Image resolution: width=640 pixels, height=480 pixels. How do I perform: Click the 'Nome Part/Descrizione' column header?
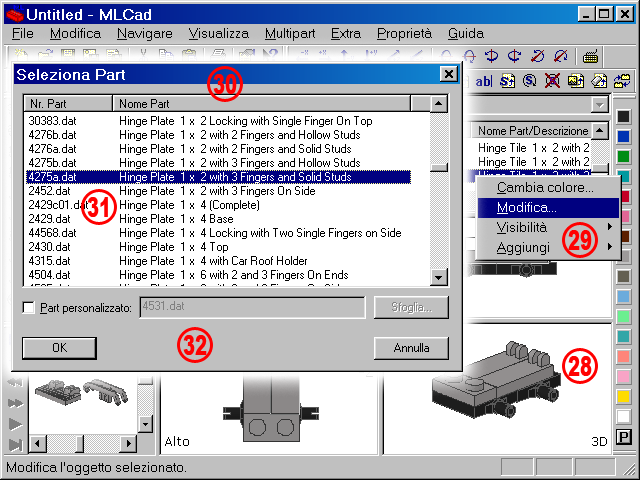[531, 131]
